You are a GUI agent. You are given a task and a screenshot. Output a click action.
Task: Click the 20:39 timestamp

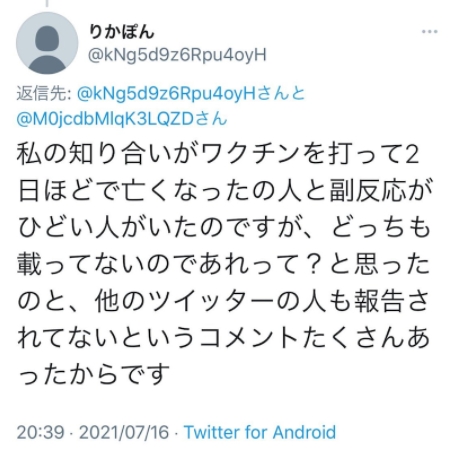point(40,432)
